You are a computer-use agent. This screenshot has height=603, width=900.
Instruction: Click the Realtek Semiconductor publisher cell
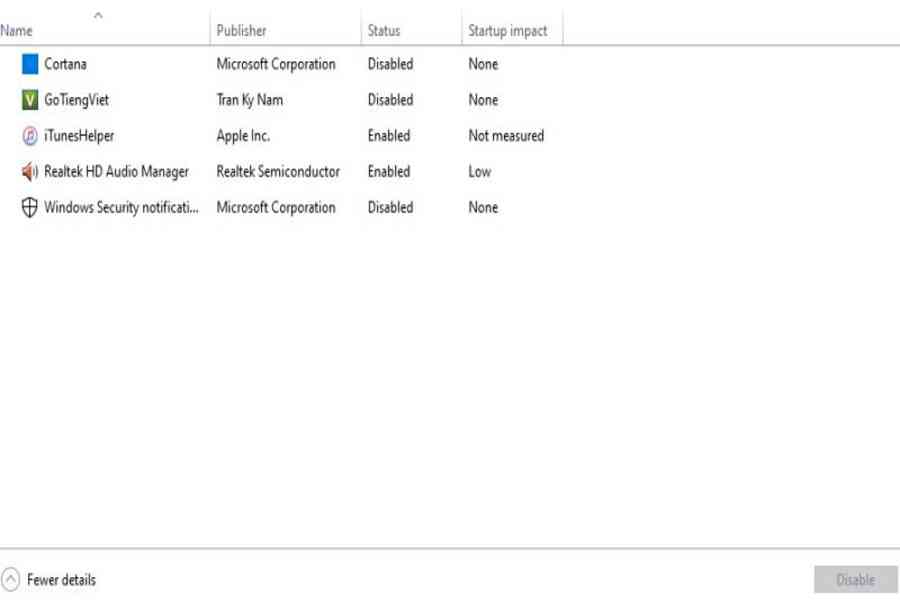pyautogui.click(x=278, y=171)
